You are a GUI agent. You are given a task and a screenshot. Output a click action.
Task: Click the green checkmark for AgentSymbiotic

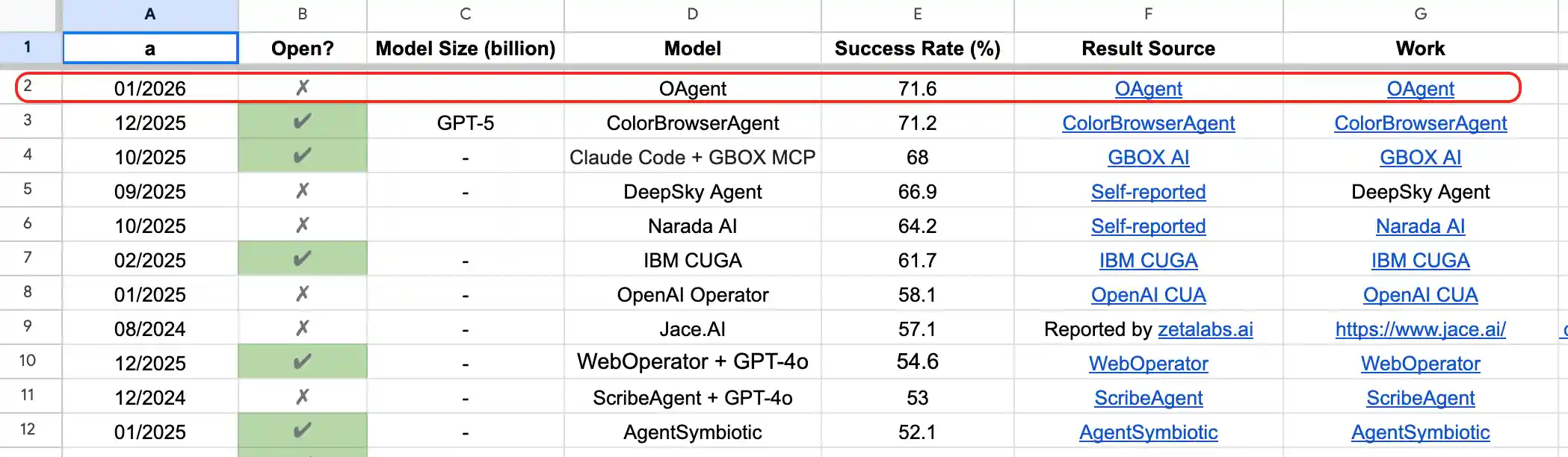pos(302,431)
